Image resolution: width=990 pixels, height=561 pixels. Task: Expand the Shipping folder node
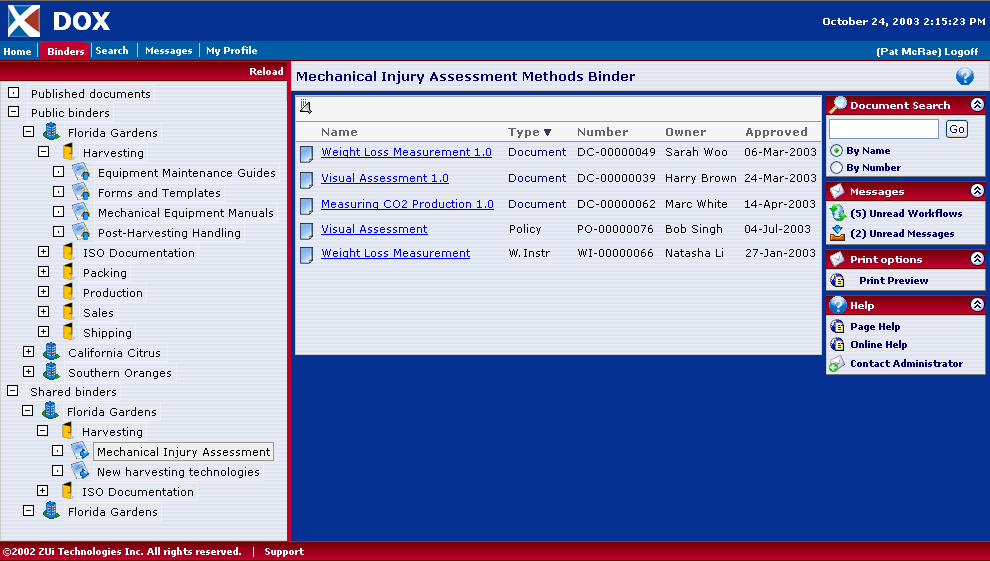click(44, 331)
